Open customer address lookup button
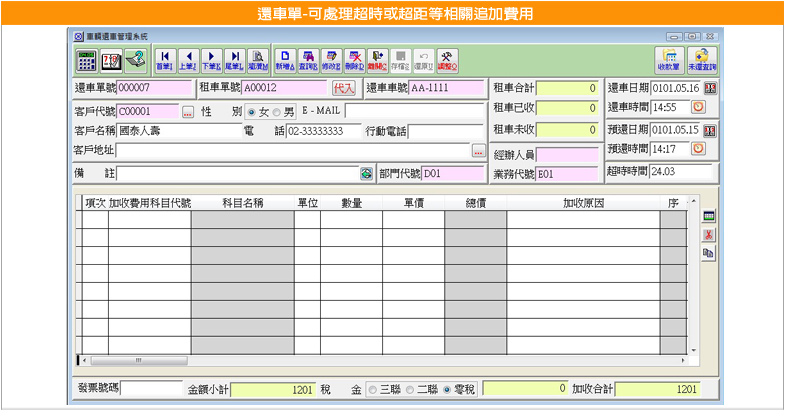This screenshot has width=786, height=413. click(x=479, y=151)
